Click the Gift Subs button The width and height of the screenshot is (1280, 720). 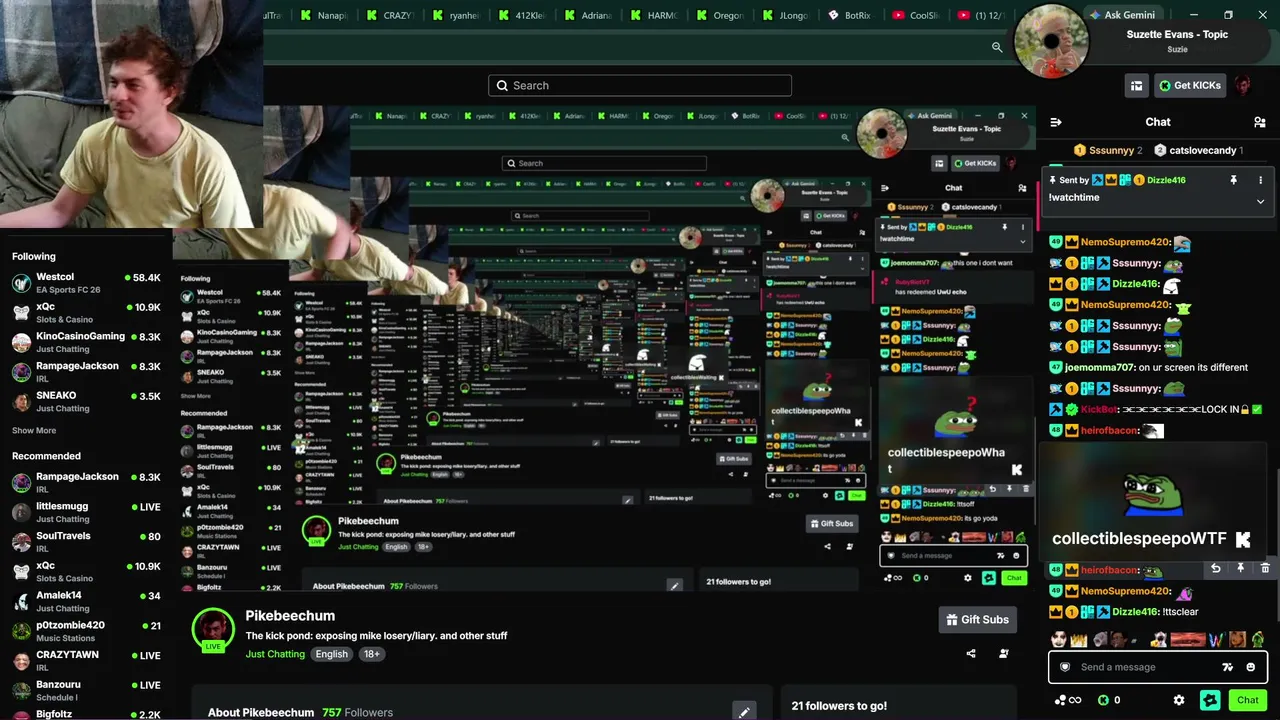(x=977, y=620)
